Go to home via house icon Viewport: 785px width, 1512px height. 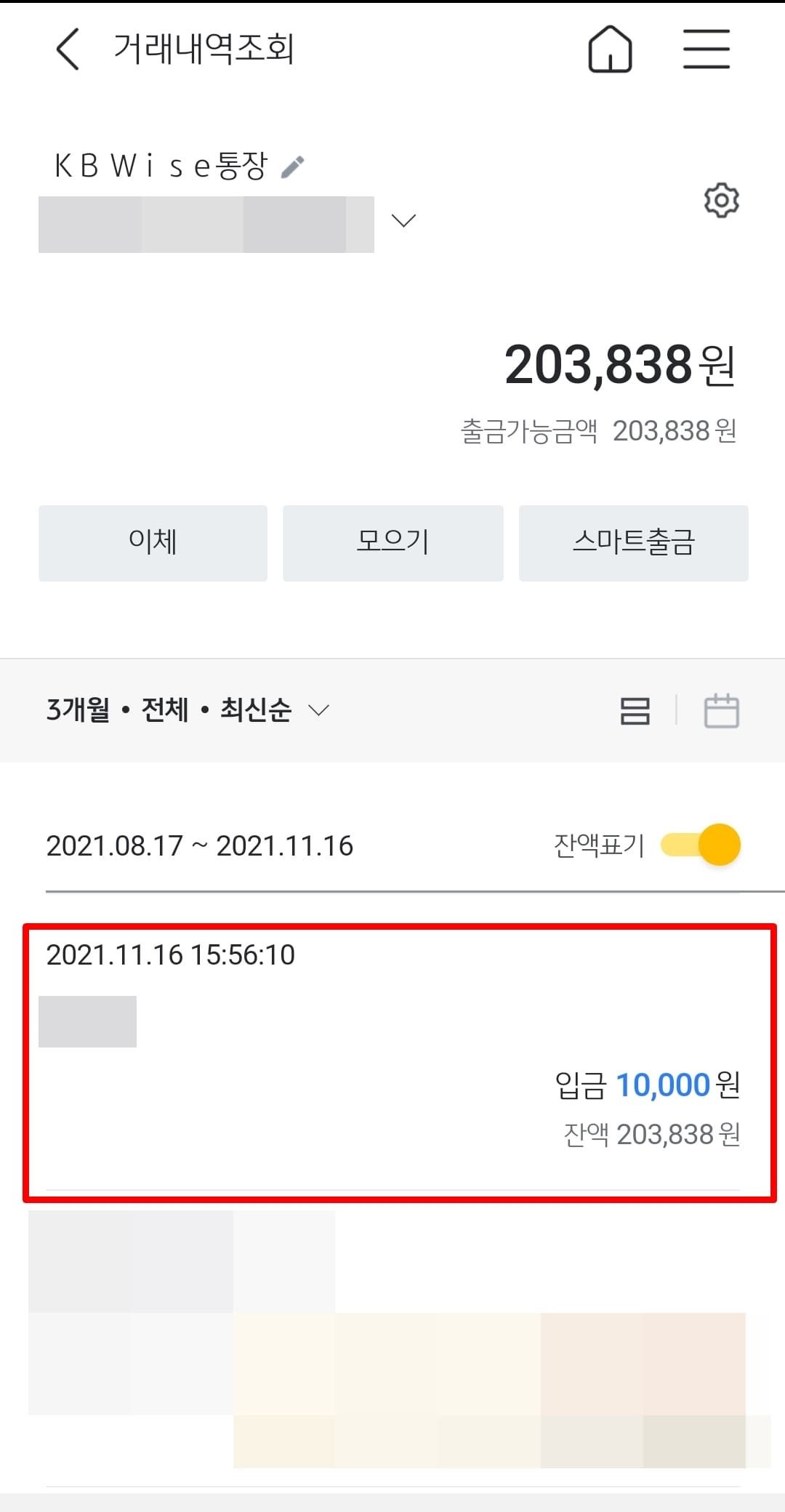coord(610,49)
